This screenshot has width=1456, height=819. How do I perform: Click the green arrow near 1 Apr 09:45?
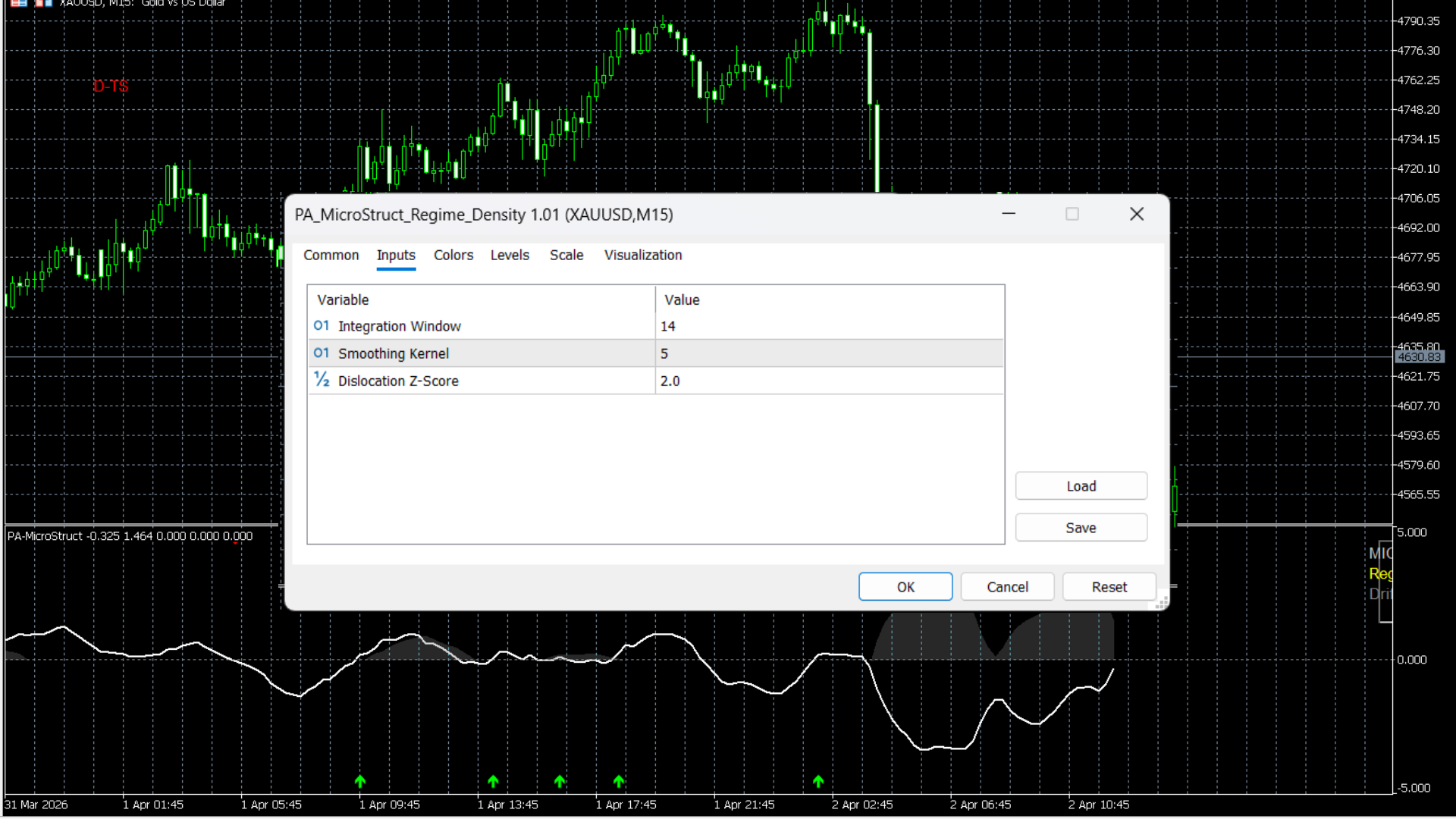[360, 781]
